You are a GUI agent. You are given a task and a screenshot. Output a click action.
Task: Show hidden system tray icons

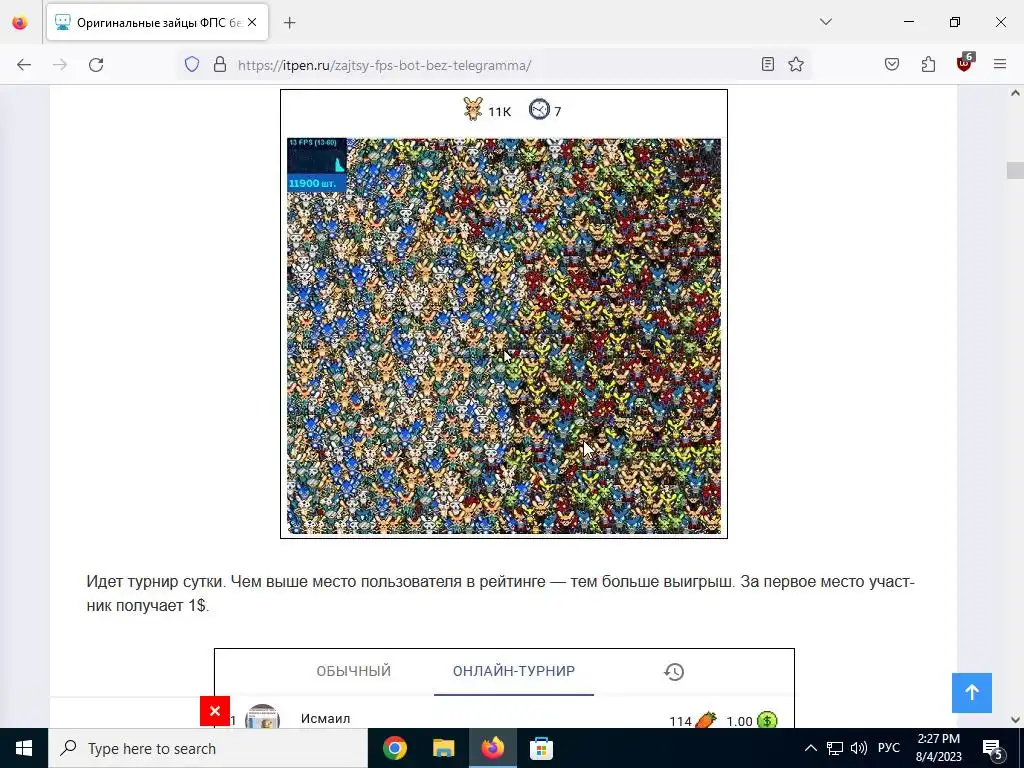810,748
